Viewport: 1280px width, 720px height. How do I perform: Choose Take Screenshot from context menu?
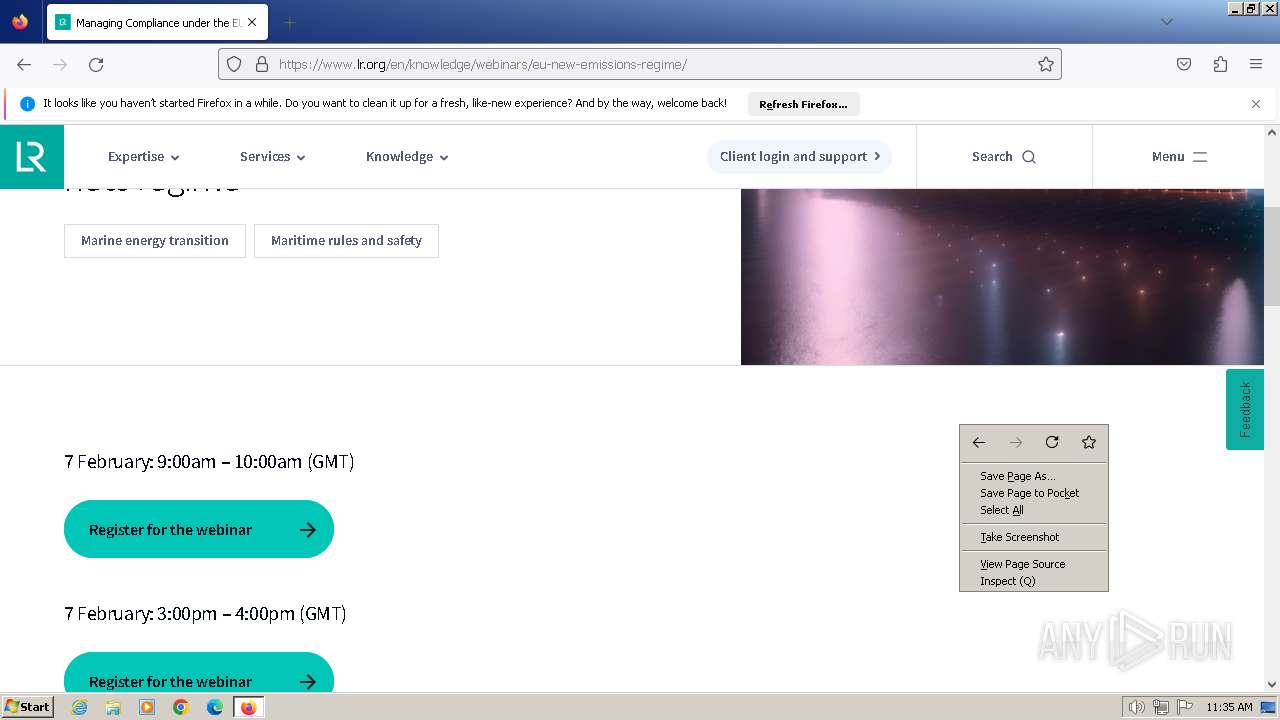[1034, 537]
